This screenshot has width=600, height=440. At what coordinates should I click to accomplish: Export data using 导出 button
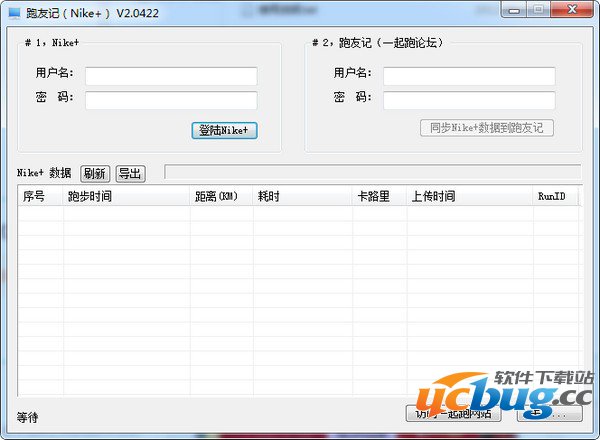[x=130, y=174]
